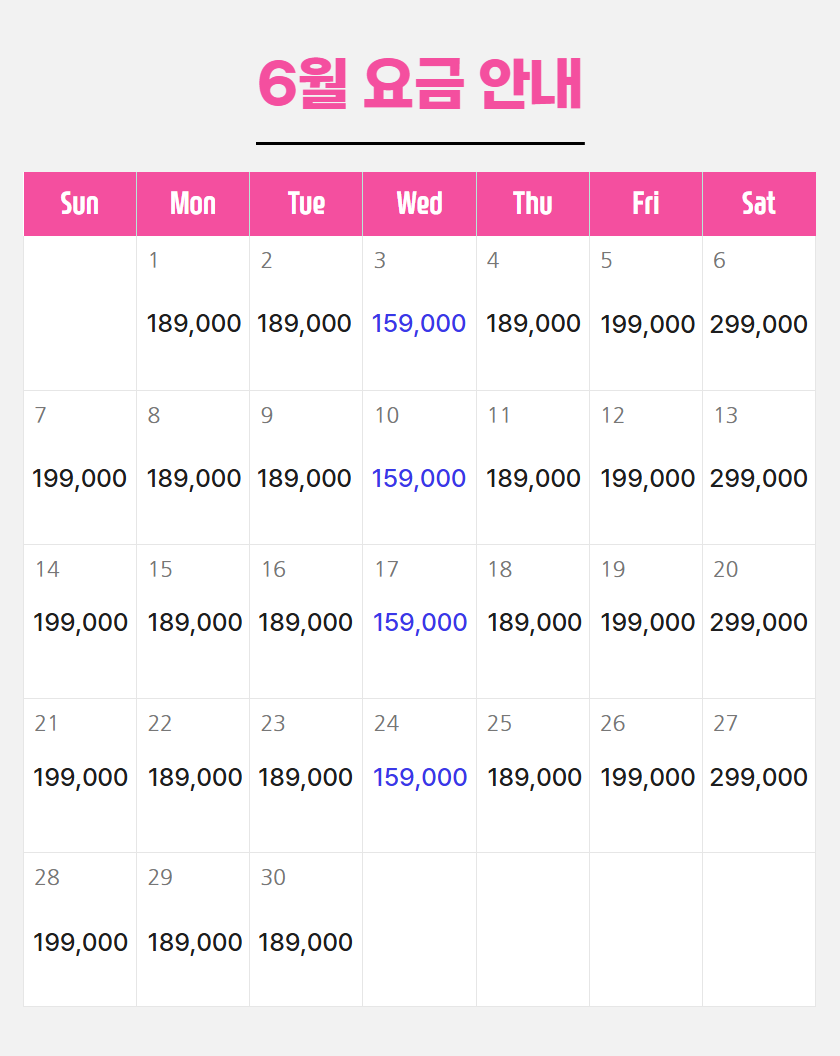Pick June 1 priced 189,000
The width and height of the screenshot is (840, 1056).
pos(193,323)
